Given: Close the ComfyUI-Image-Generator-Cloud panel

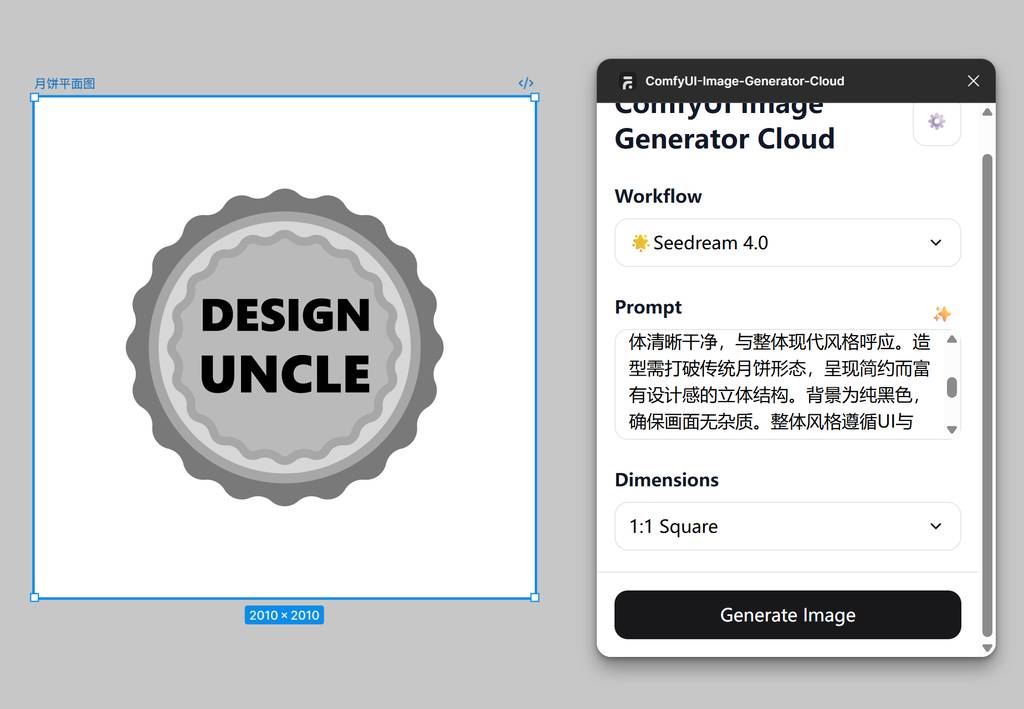Looking at the screenshot, I should tap(973, 81).
